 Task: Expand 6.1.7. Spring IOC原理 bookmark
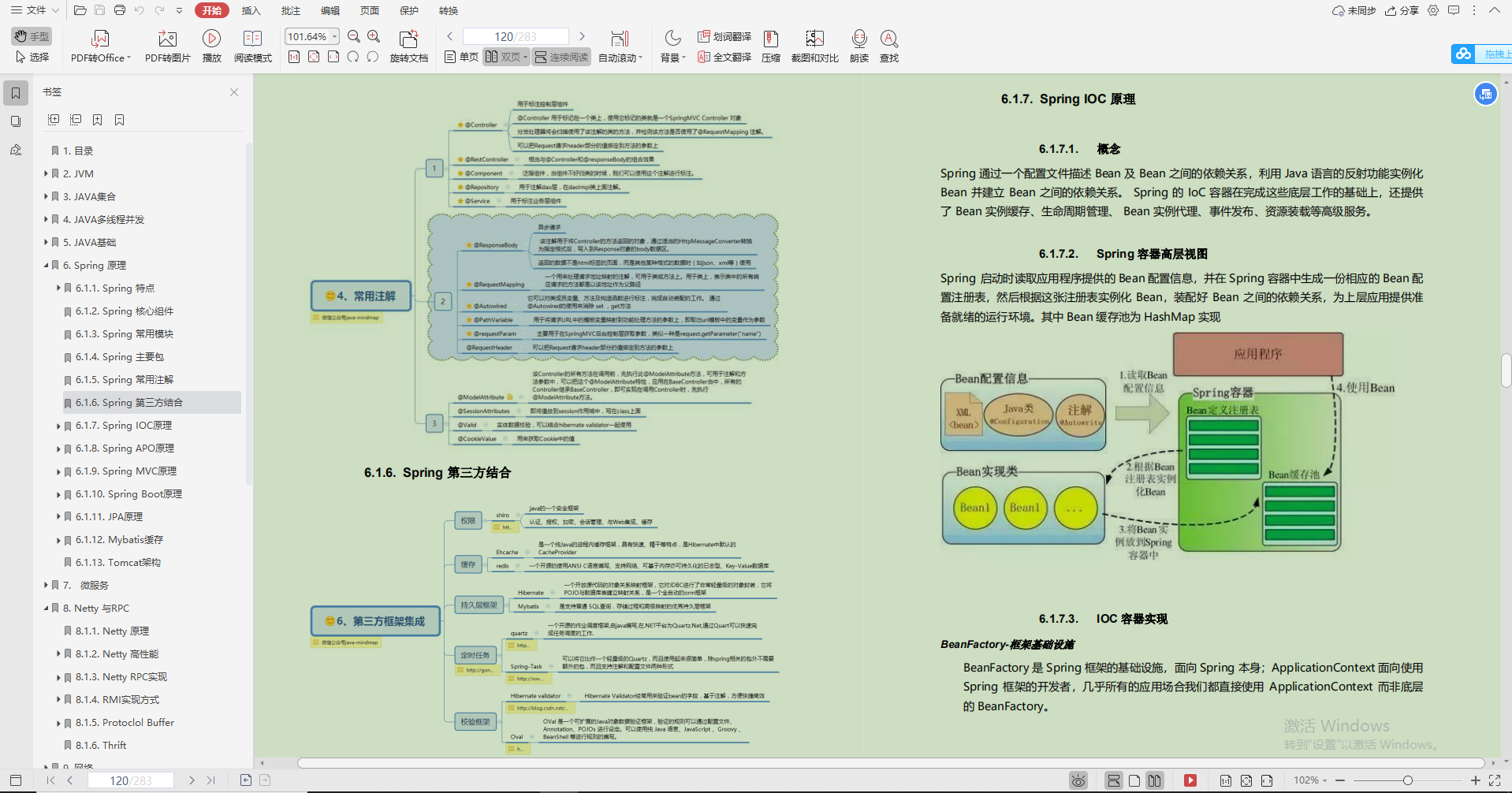[58, 426]
